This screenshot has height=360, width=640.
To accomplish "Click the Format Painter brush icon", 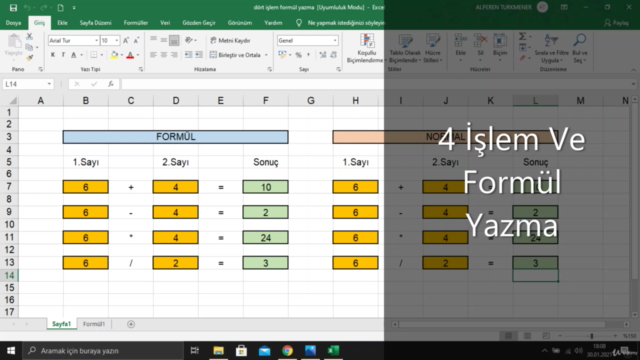I will pos(29,58).
